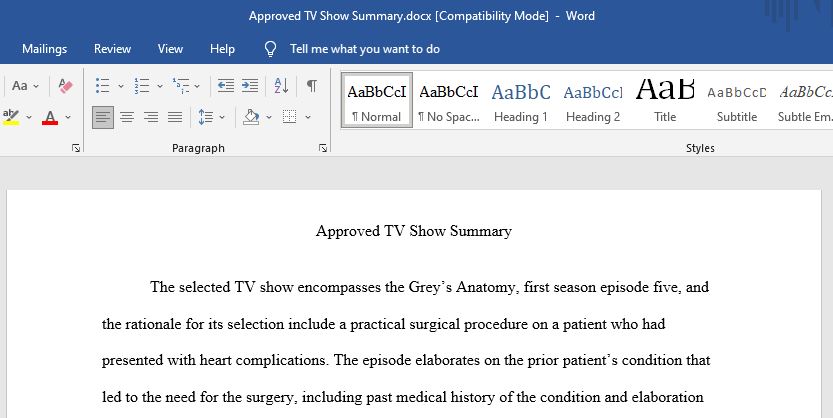Apply the Subtle Emphasis style
The width and height of the screenshot is (833, 418).
tap(804, 100)
